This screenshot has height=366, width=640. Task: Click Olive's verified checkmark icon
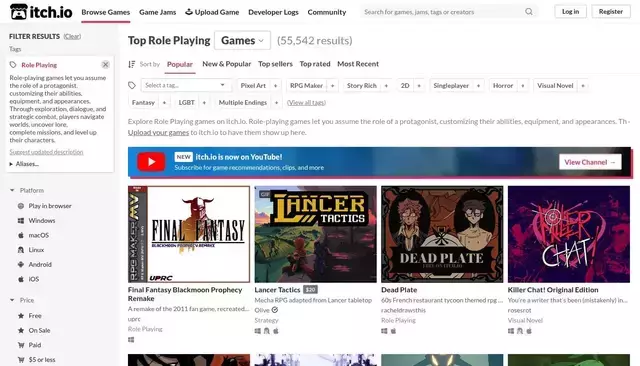(275, 310)
